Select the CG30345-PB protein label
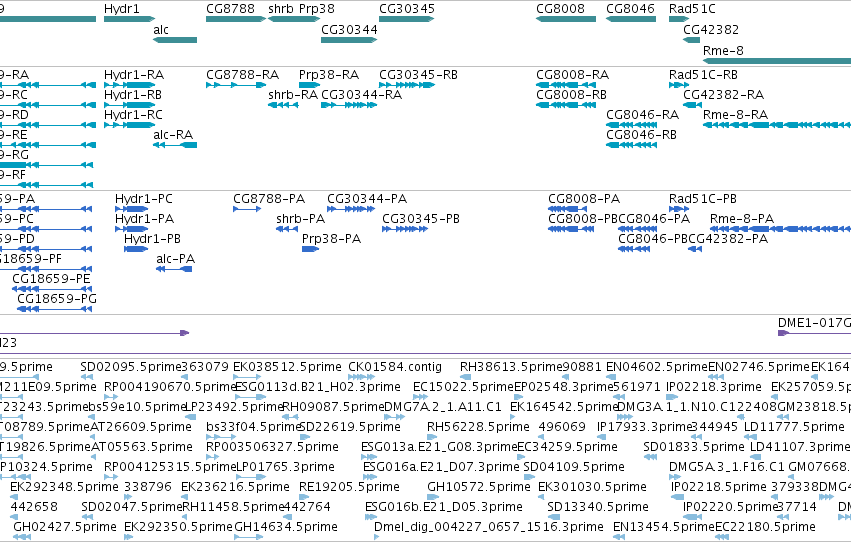Image resolution: width=851 pixels, height=542 pixels. pos(421,219)
